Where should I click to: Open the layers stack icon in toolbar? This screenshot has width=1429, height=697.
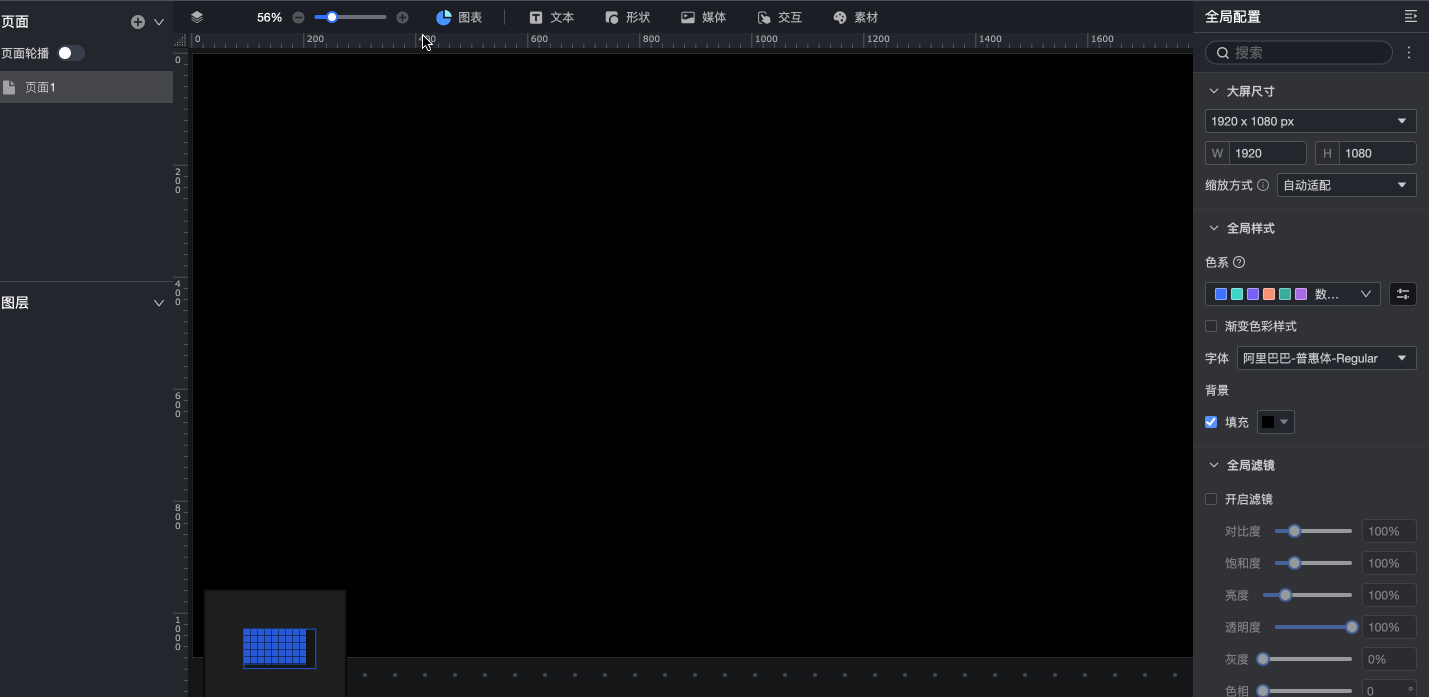tap(196, 17)
